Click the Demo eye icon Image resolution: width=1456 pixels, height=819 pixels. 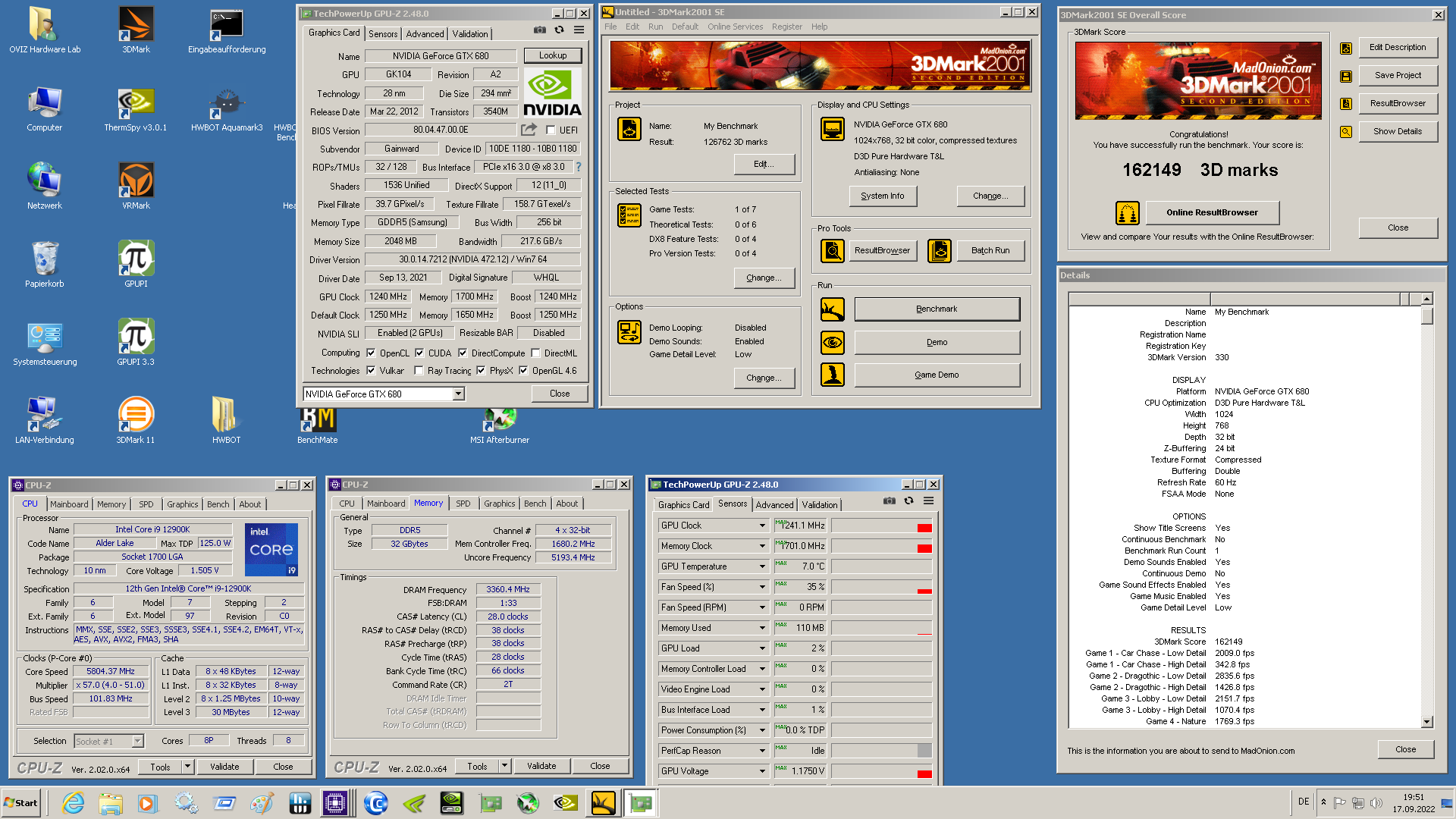click(833, 342)
